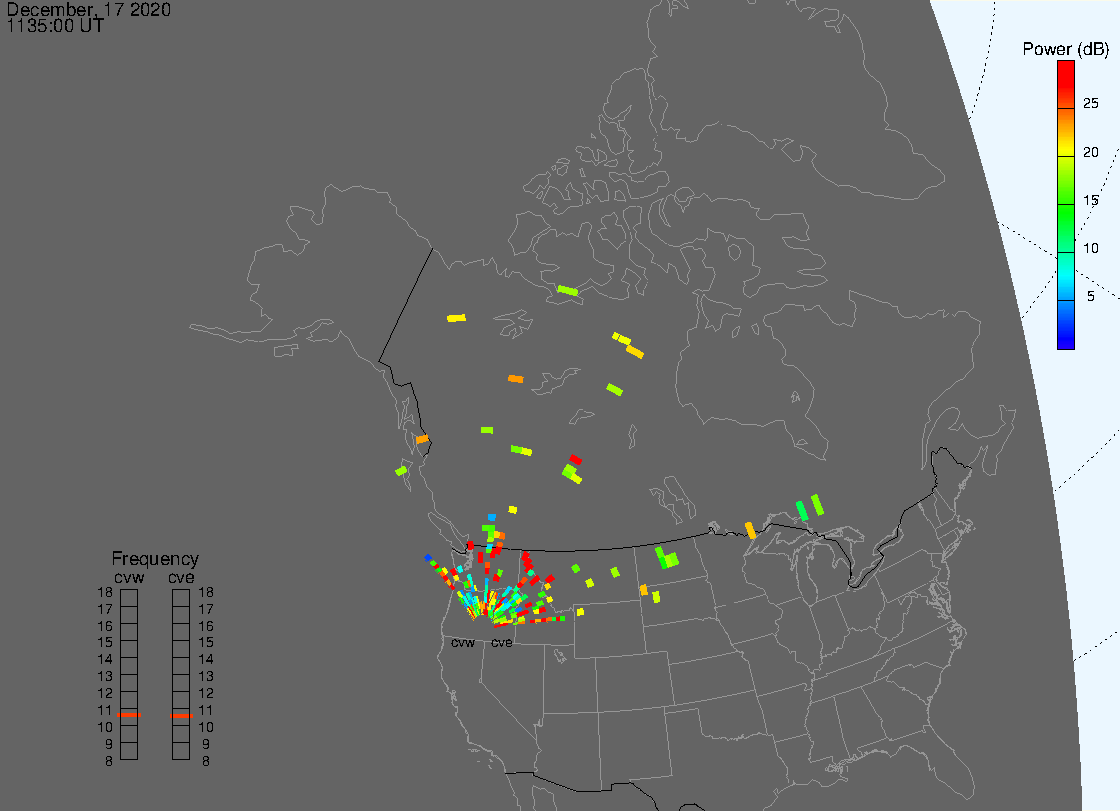1120x811 pixels.
Task: Click the cve radar station label on map
Action: pyautogui.click(x=501, y=642)
